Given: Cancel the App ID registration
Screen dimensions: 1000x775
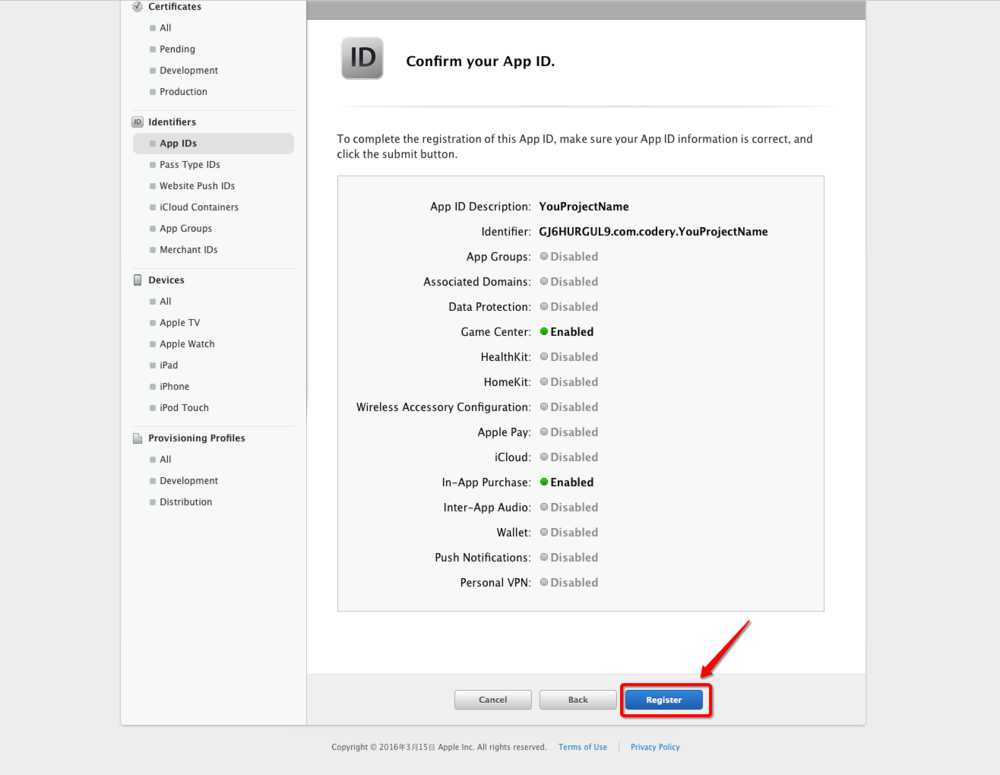Looking at the screenshot, I should (x=492, y=700).
